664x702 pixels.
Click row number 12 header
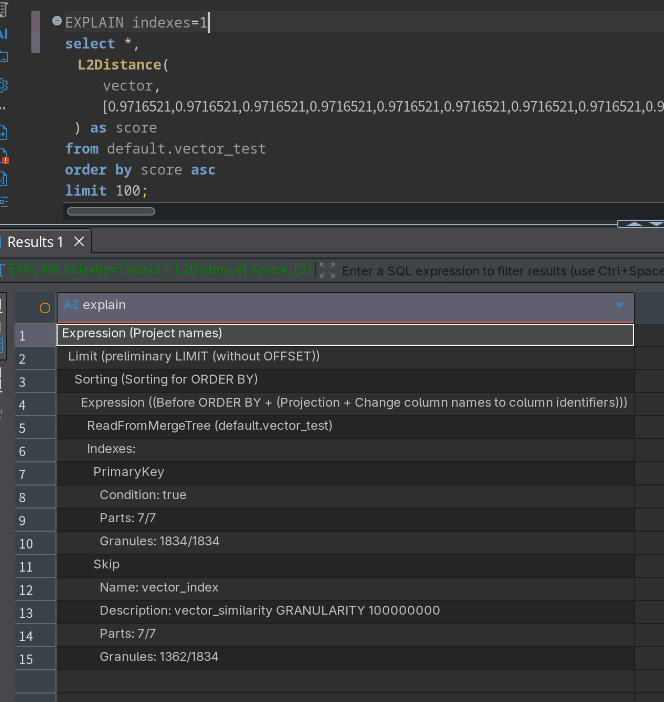[26, 588]
